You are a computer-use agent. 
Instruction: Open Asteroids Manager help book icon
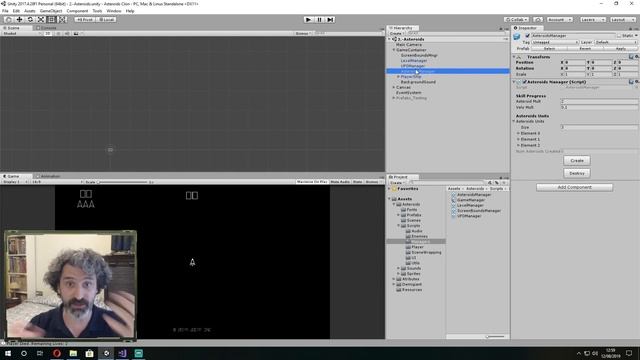(631, 82)
